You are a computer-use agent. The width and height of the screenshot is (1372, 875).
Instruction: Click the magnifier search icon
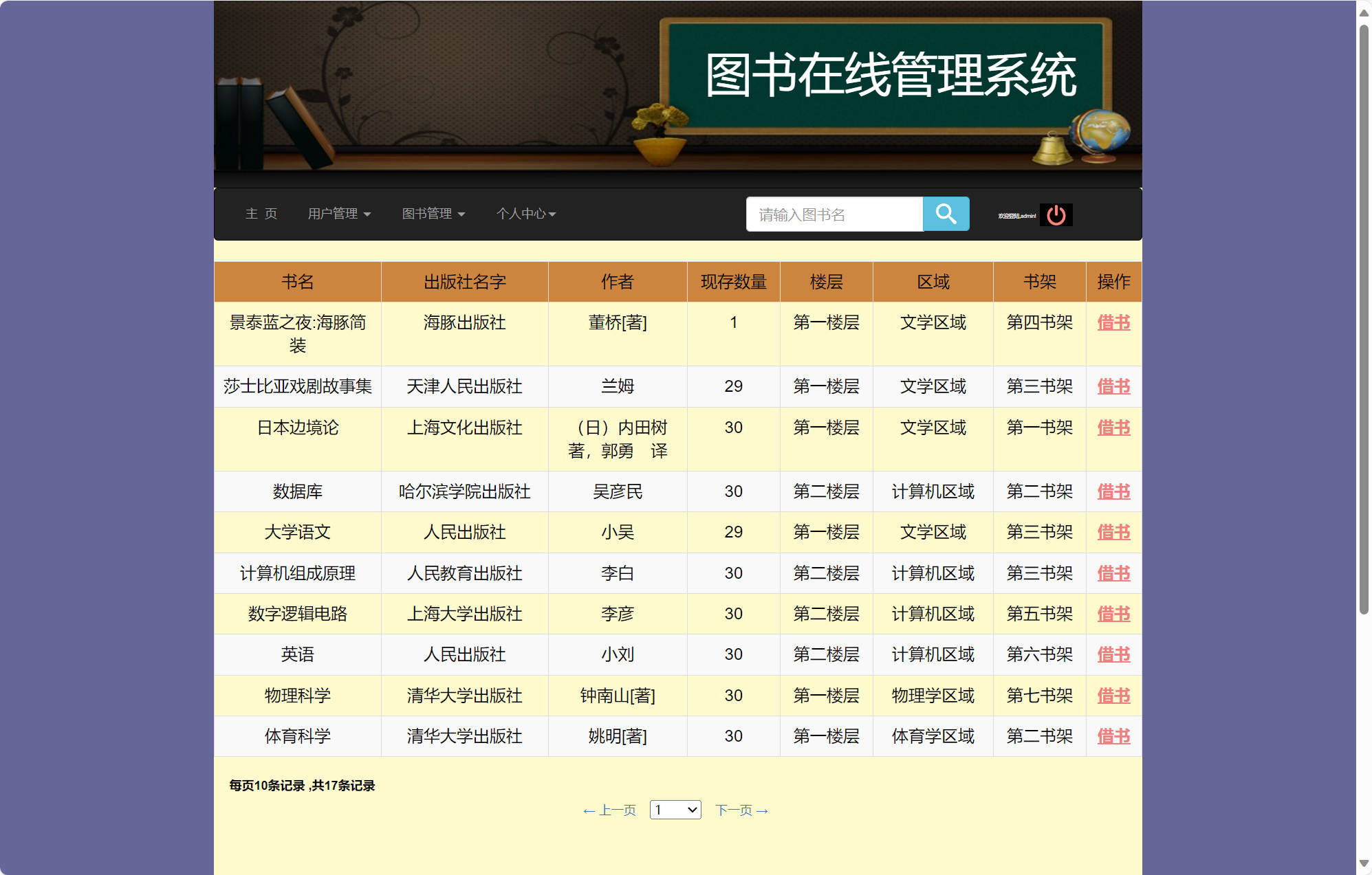pos(946,214)
